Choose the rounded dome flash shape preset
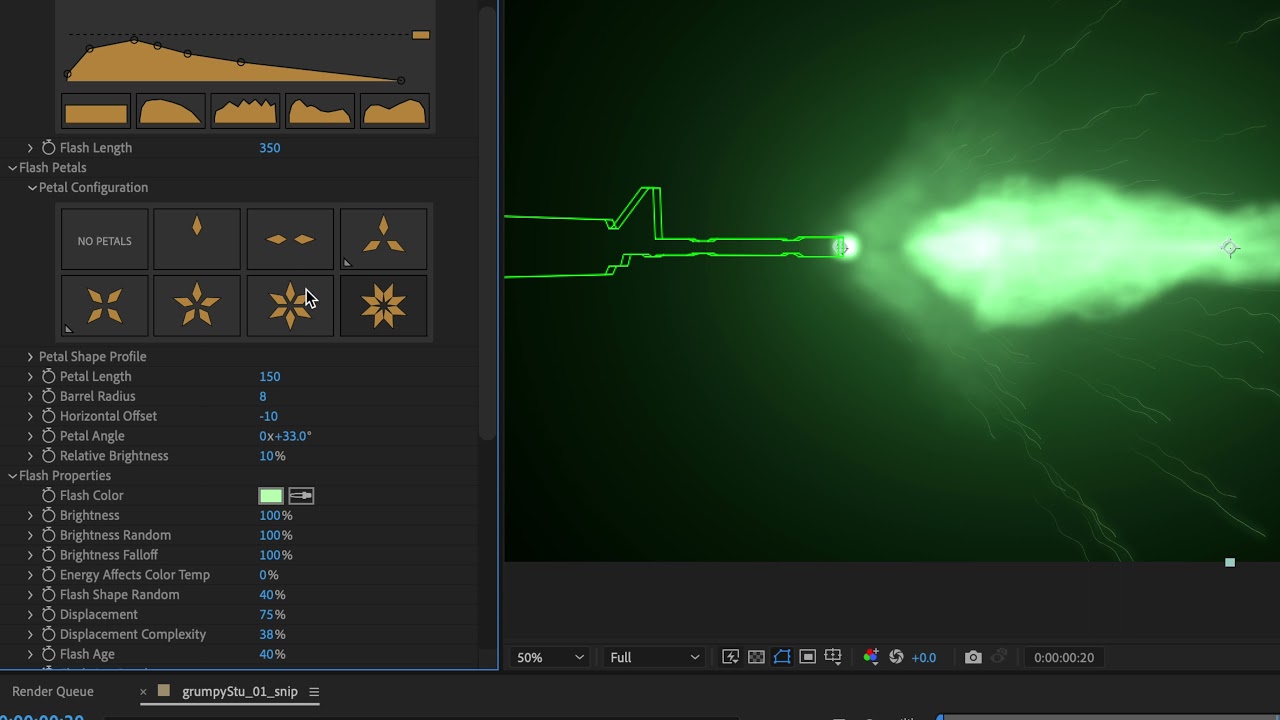 (171, 111)
